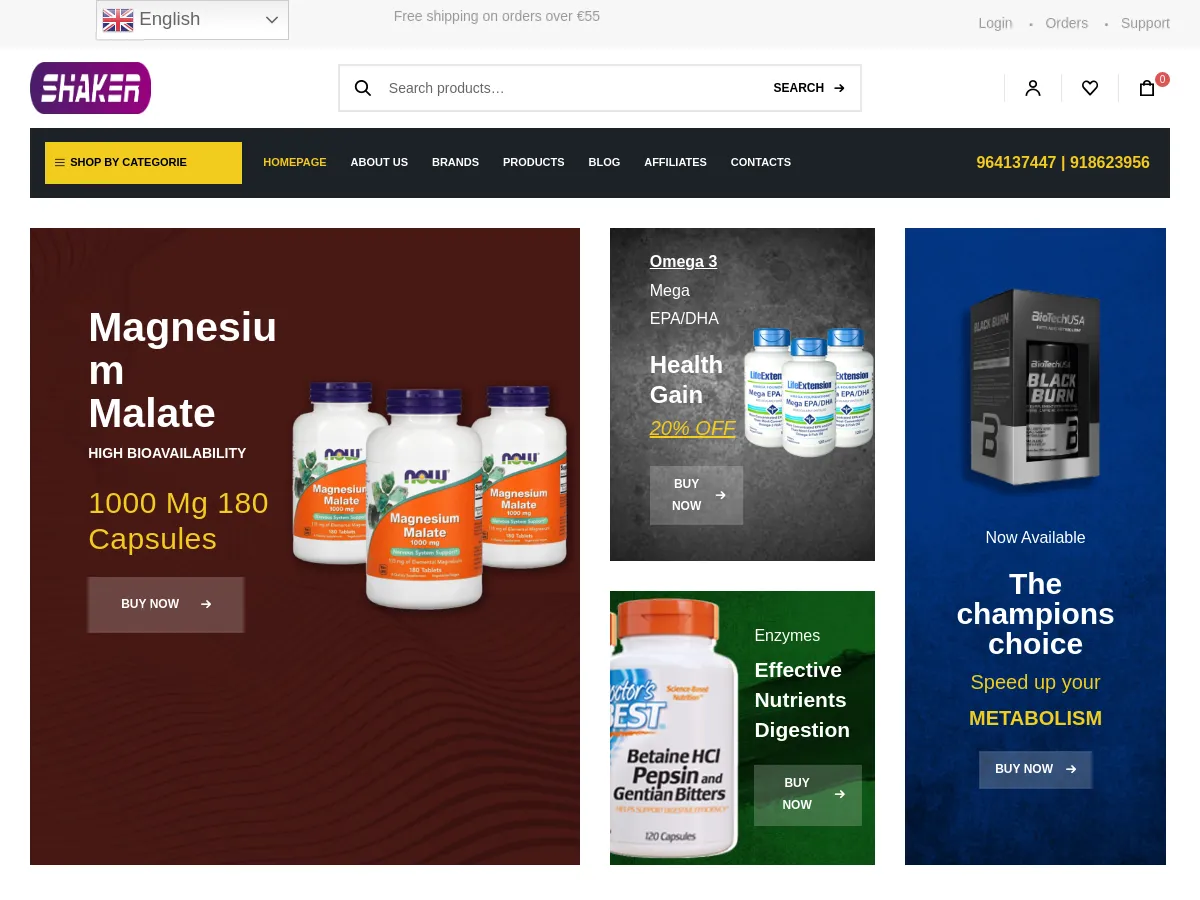Select Affiliates in the navigation bar

coord(675,162)
